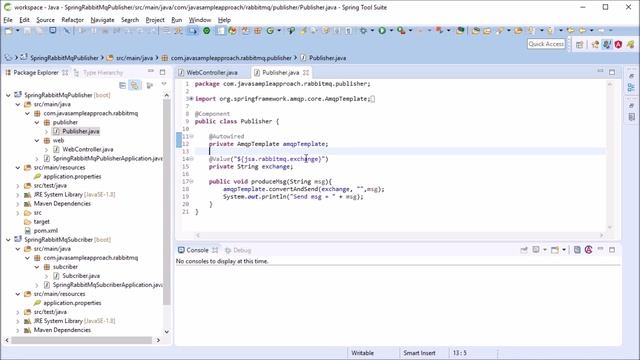Click the Debug gear toolbar icon

pos(363,31)
